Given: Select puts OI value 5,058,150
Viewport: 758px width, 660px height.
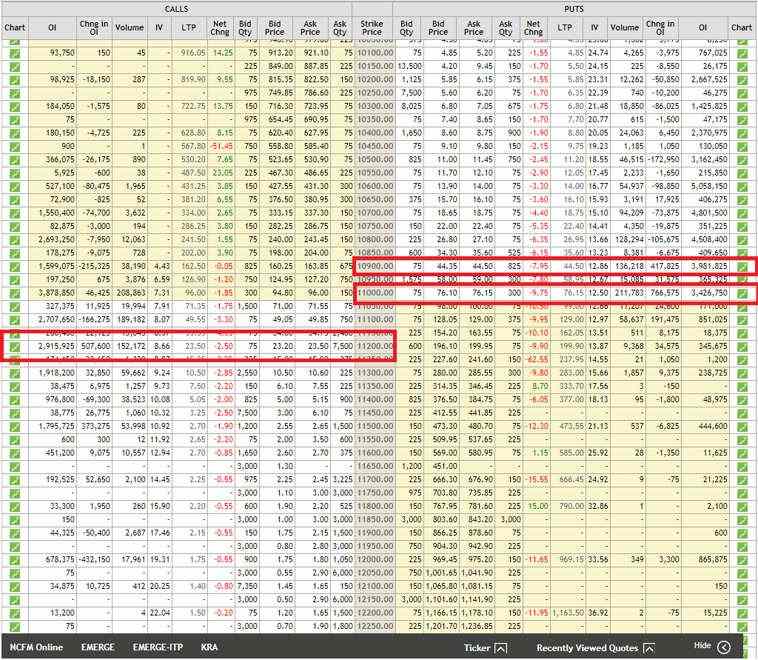Looking at the screenshot, I should coord(709,186).
